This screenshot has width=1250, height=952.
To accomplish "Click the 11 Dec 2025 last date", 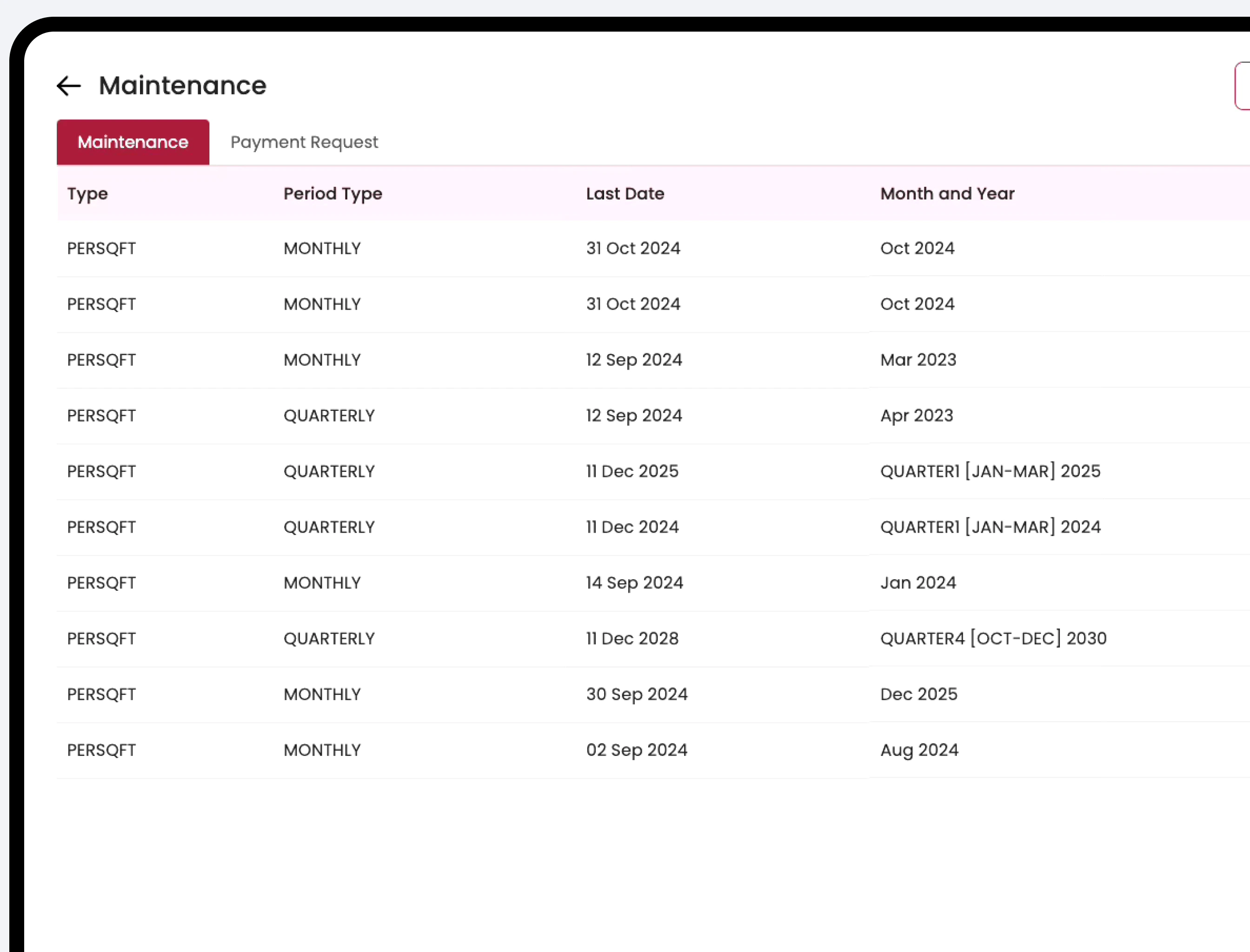I will tap(632, 471).
